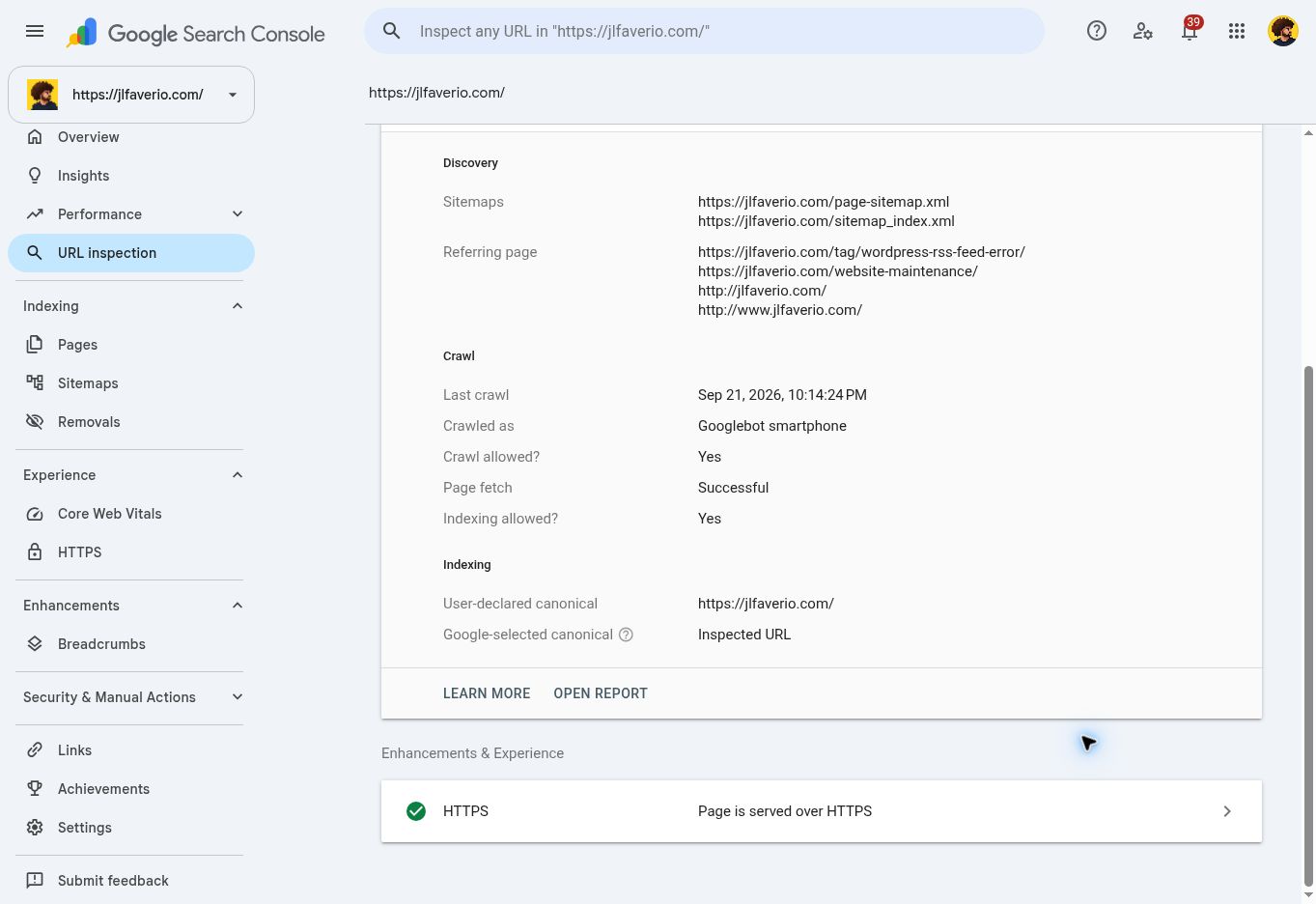The height and width of the screenshot is (904, 1316).
Task: Click the Breadcrumbs layers icon
Action: pyautogui.click(x=35, y=643)
